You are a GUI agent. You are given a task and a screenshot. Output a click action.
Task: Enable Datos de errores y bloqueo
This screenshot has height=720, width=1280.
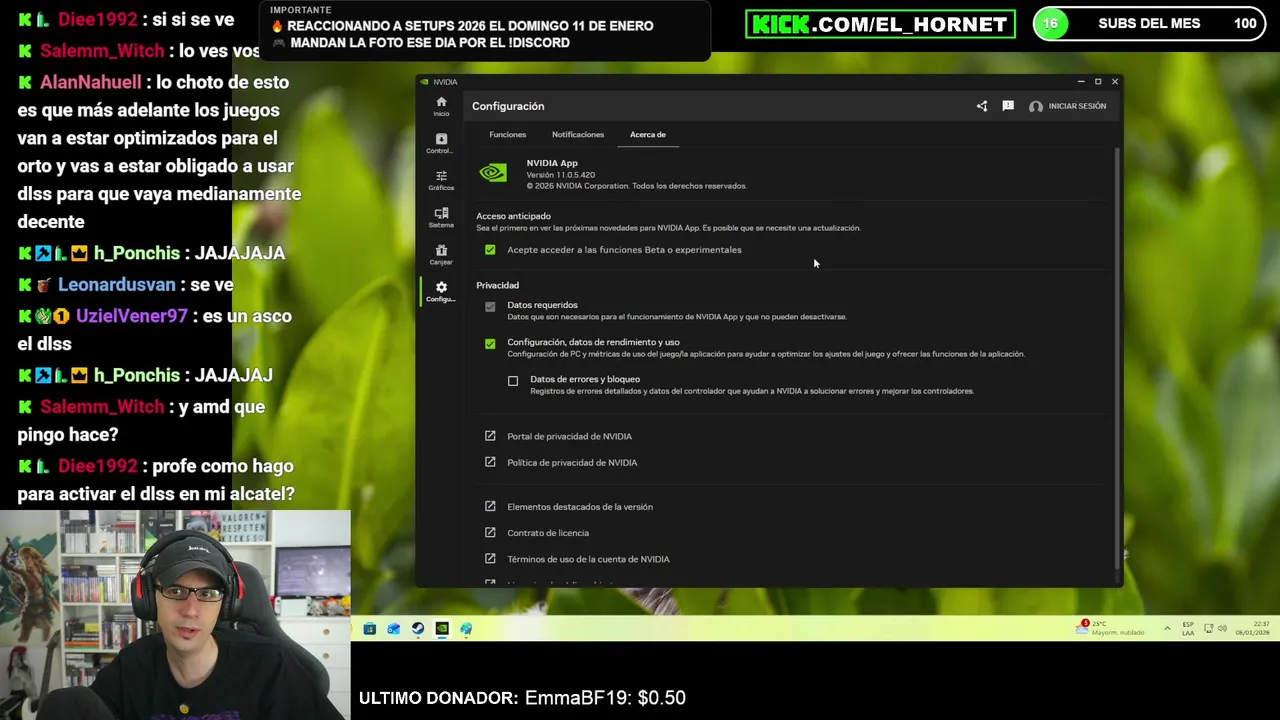[x=513, y=381]
